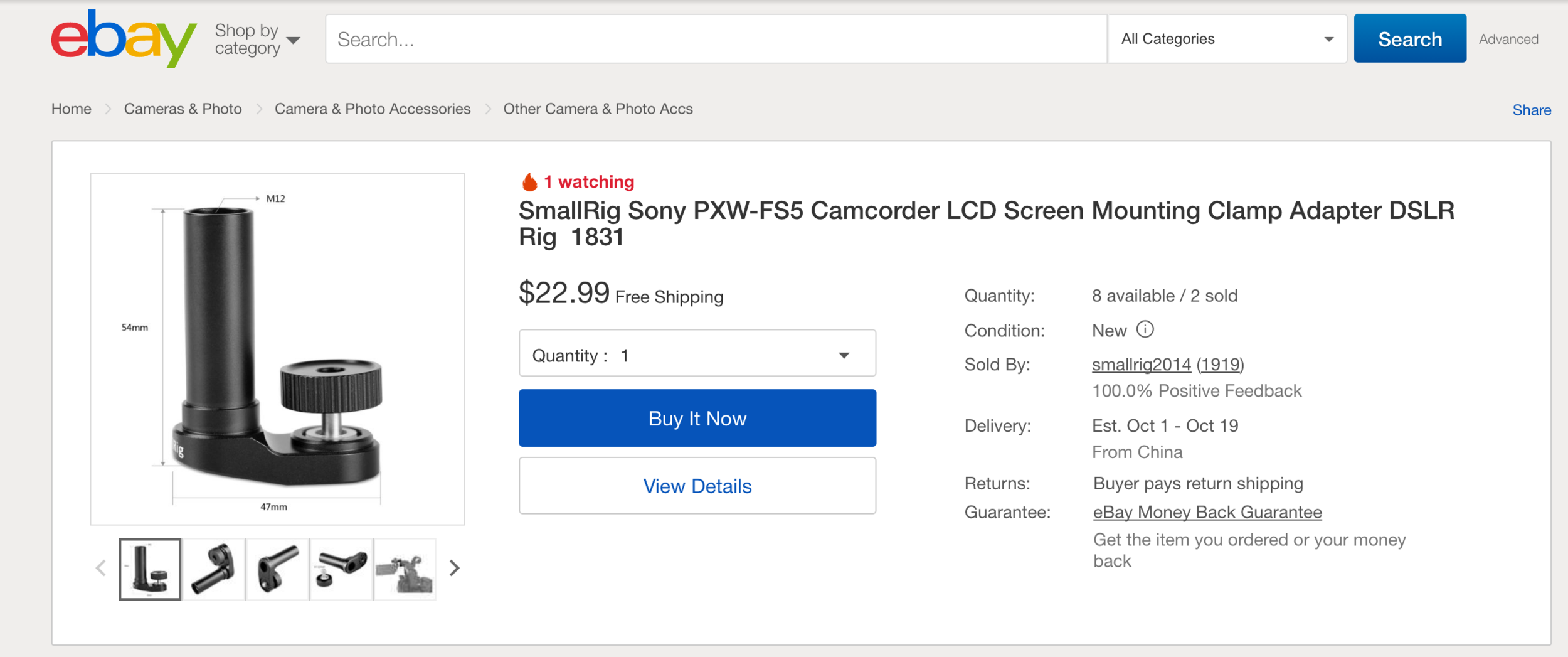
Task: Click the Buy It Now button
Action: coord(697,418)
